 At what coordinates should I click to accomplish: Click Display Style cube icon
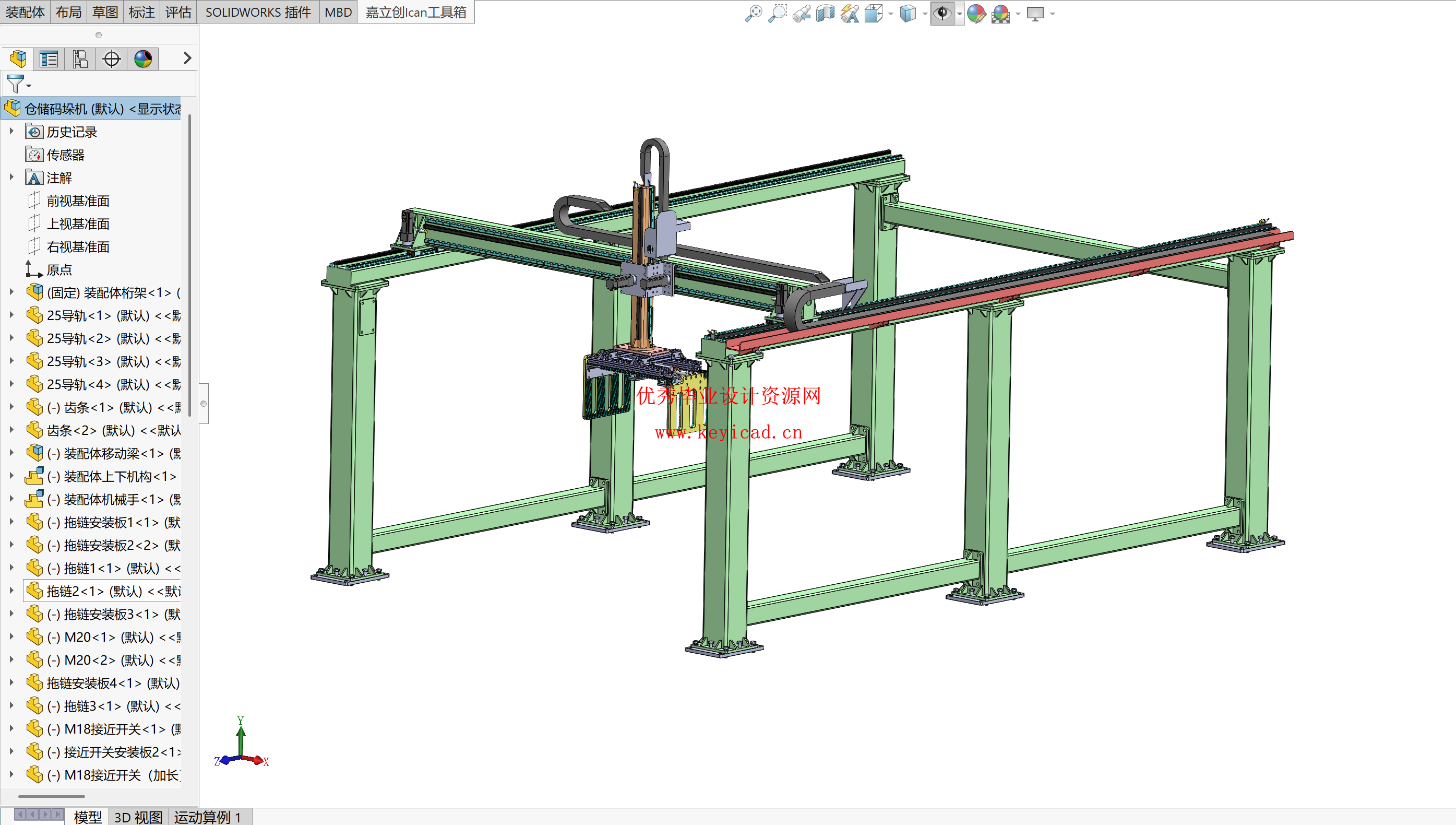click(908, 13)
